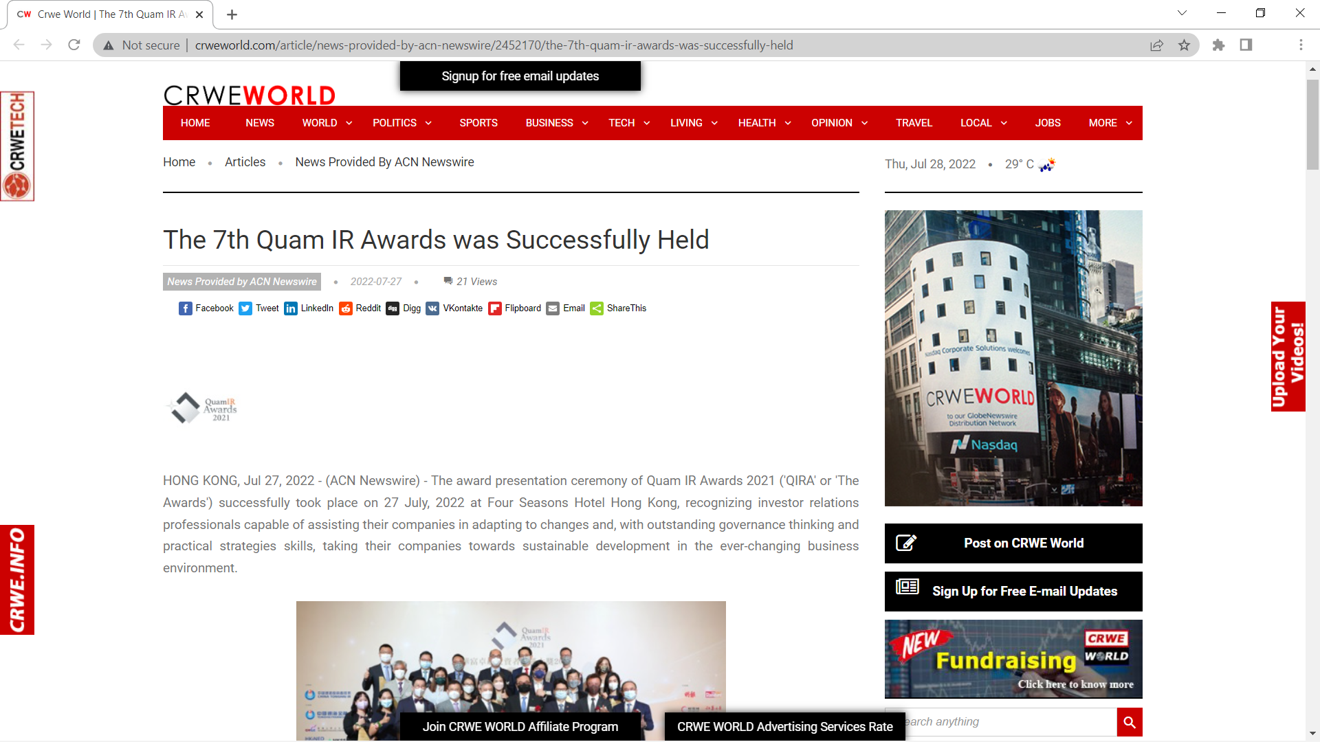Open ShareThis sharing options
The width and height of the screenshot is (1320, 742).
pos(618,309)
